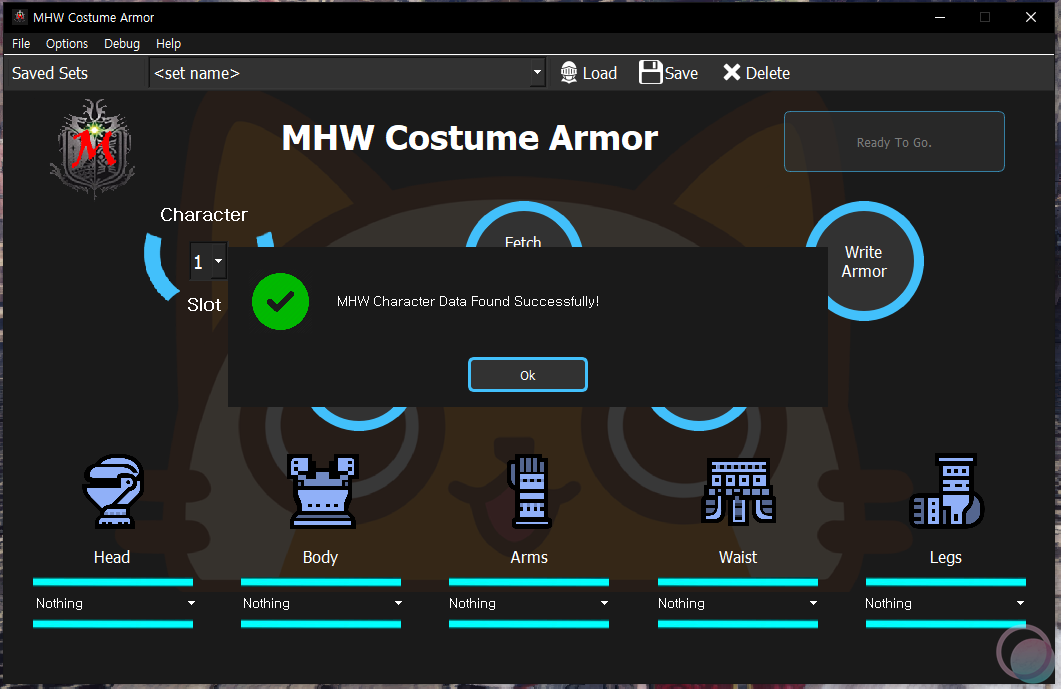This screenshot has height=689, width=1061.
Task: Click the Legs label text
Action: 945,557
